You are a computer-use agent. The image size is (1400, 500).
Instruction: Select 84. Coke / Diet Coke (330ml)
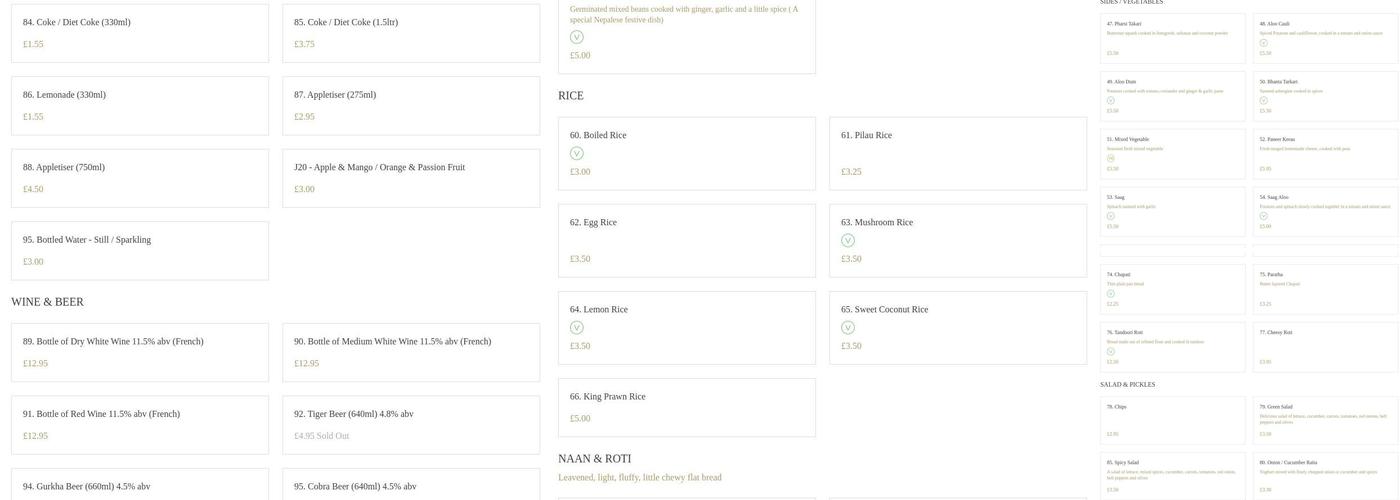pyautogui.click(x=139, y=33)
